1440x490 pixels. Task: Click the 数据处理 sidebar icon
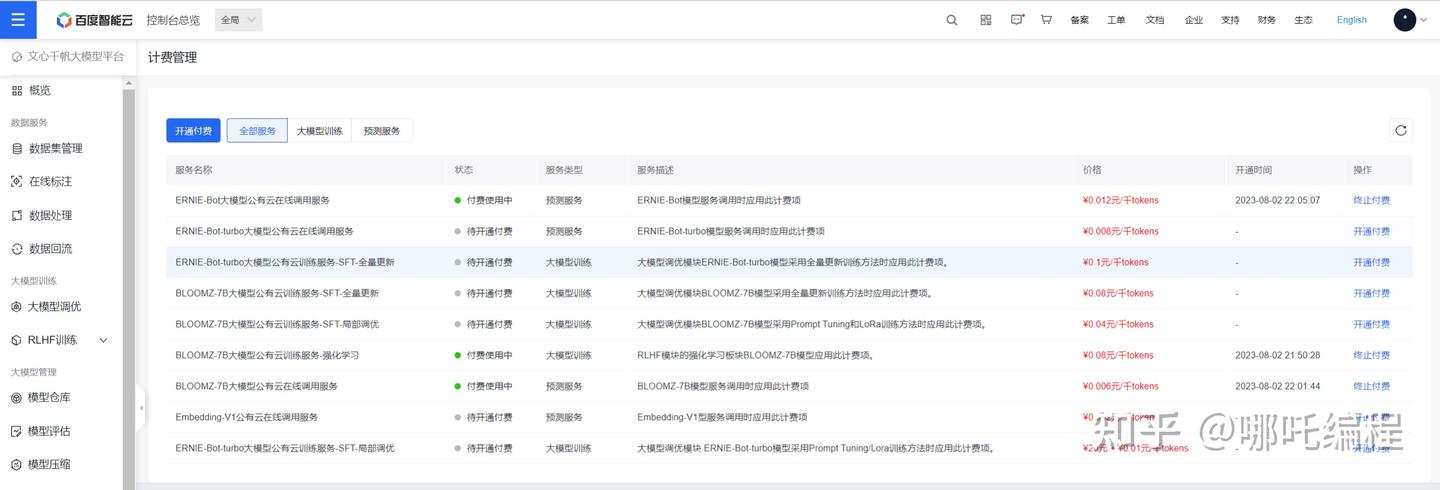click(17, 215)
